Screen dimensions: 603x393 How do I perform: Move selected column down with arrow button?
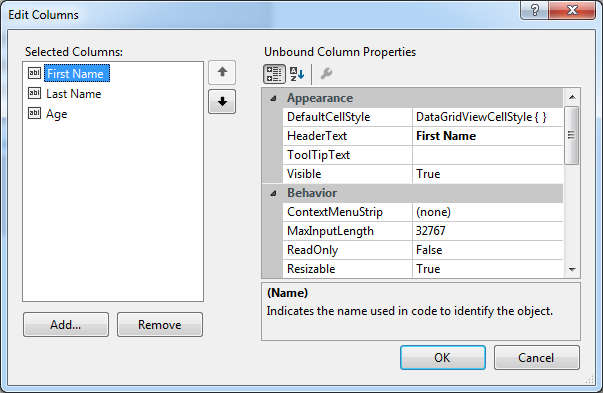point(222,102)
